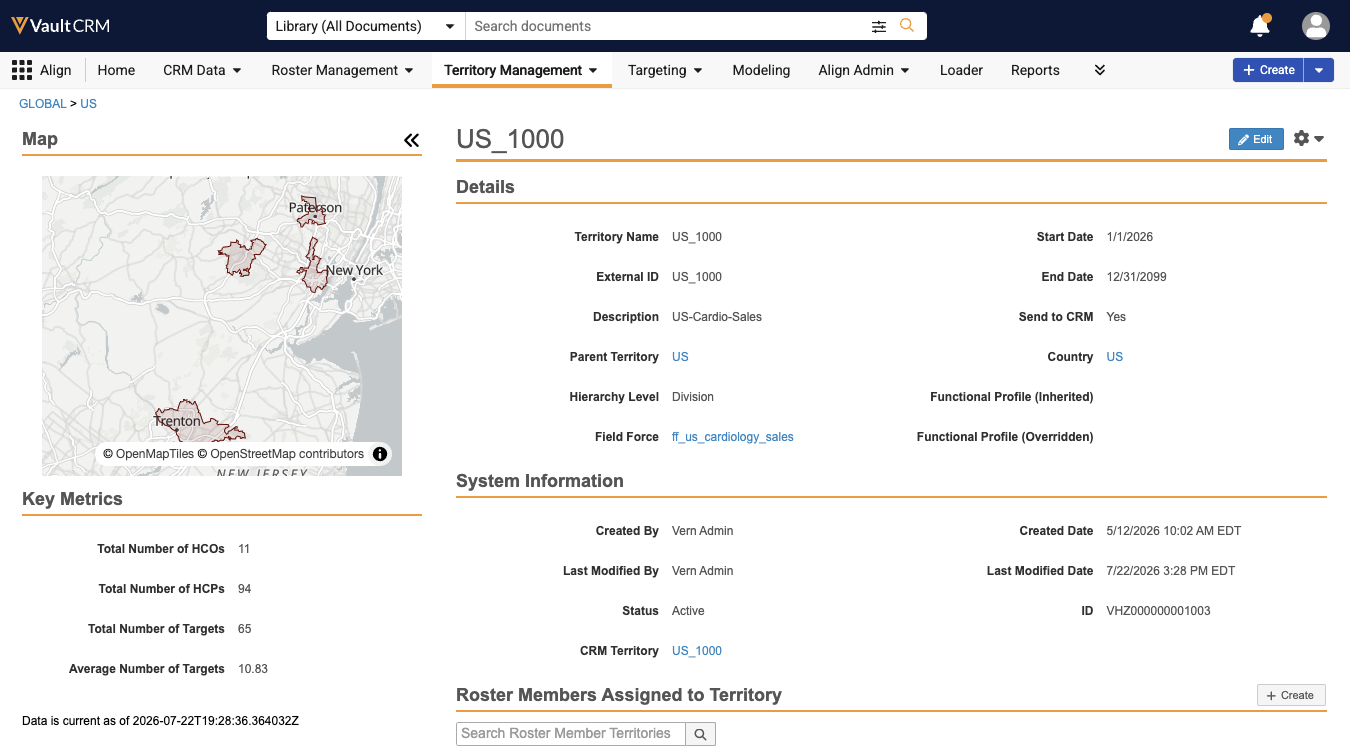This screenshot has height=746, width=1350.
Task: Edit the US_1000 territory
Action: pos(1256,139)
